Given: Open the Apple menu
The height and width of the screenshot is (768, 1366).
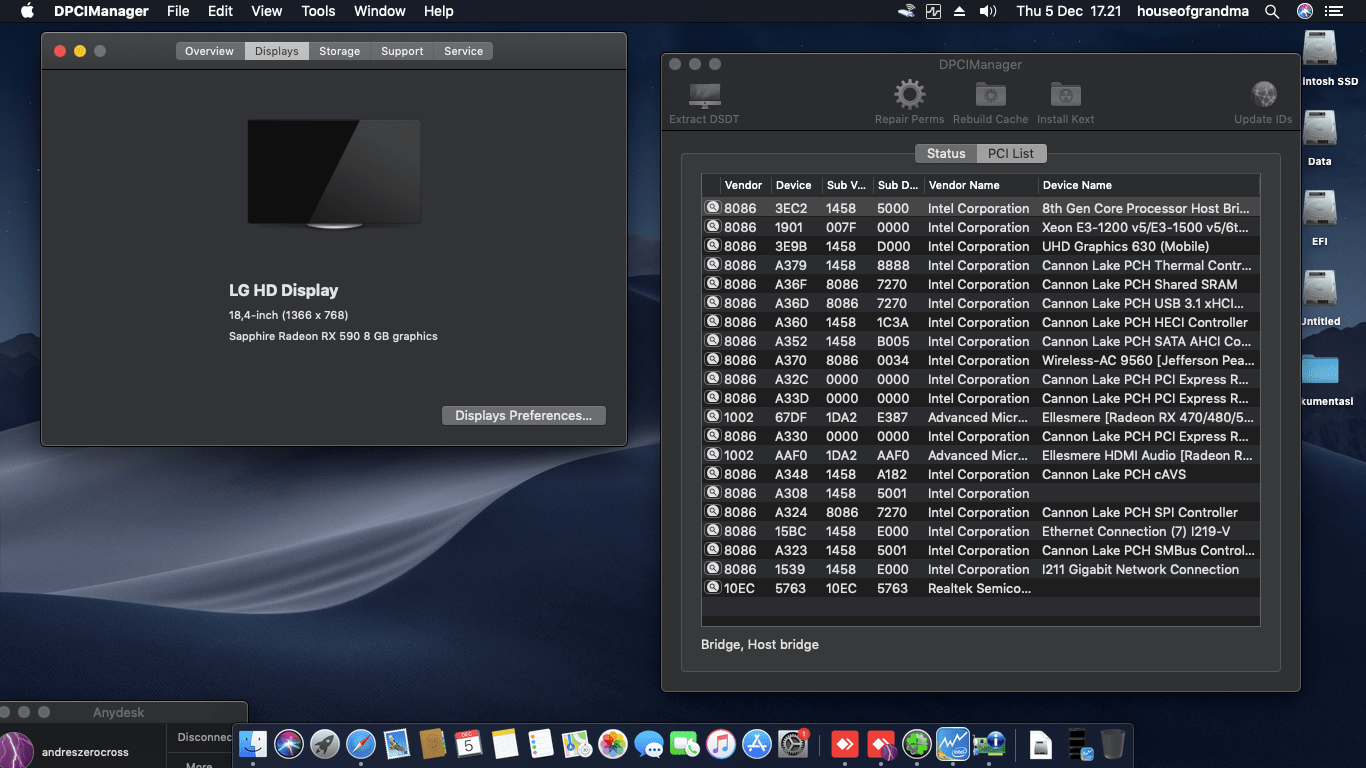Looking at the screenshot, I should click(x=27, y=11).
